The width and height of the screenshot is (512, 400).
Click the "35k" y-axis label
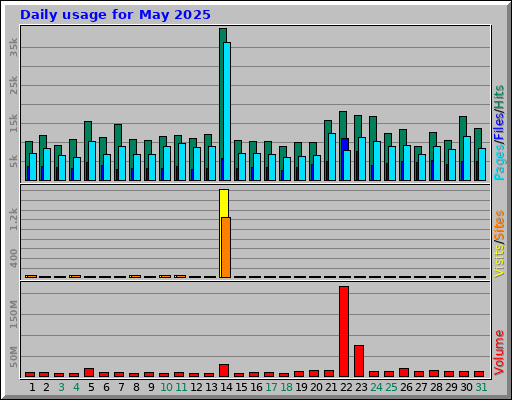pos(13,47)
